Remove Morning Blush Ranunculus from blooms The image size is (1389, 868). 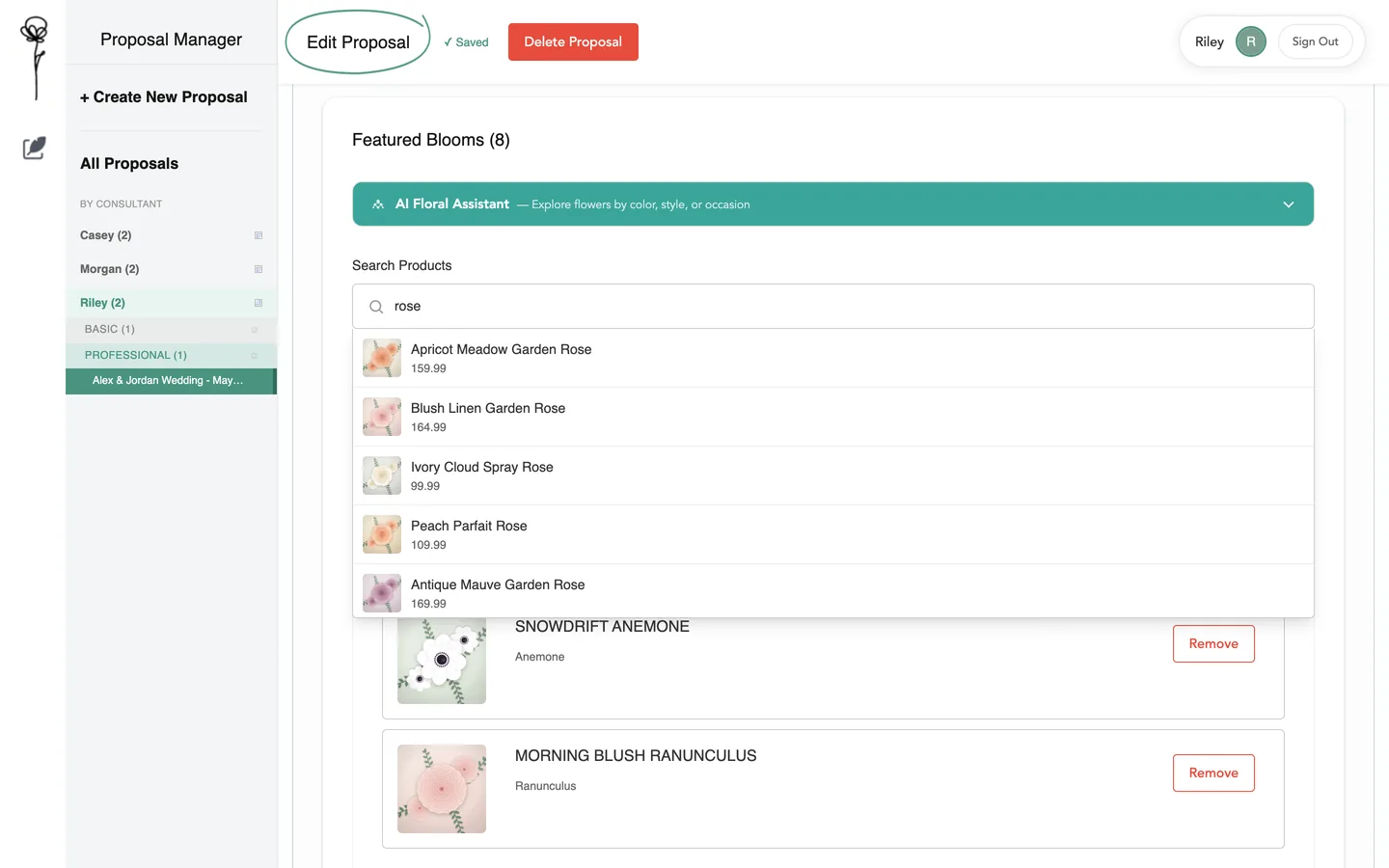(1213, 773)
